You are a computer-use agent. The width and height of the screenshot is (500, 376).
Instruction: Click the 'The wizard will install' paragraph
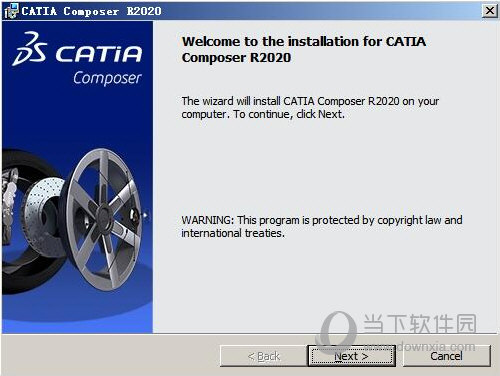point(310,107)
